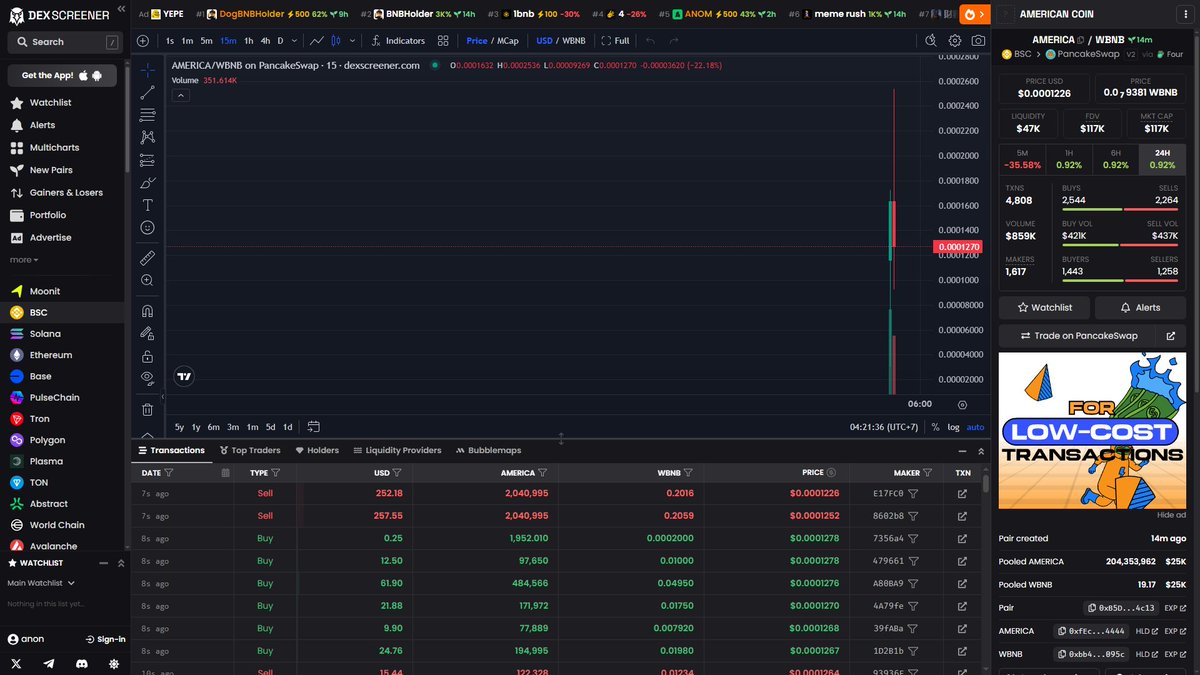1200x675 pixels.
Task: Add pair to Watchlist via star button
Action: pyautogui.click(x=1044, y=307)
